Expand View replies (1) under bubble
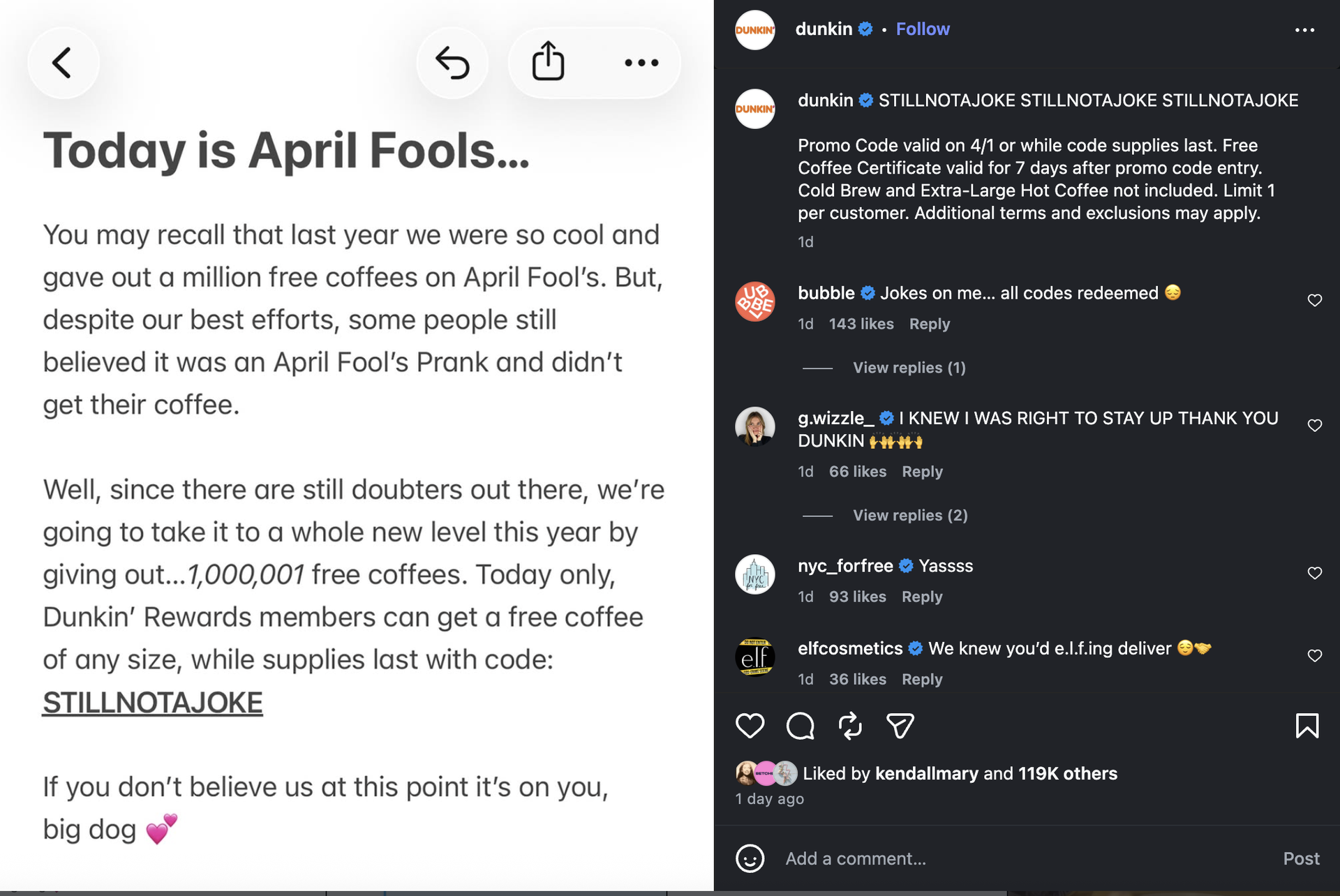This screenshot has width=1340, height=896. point(909,368)
